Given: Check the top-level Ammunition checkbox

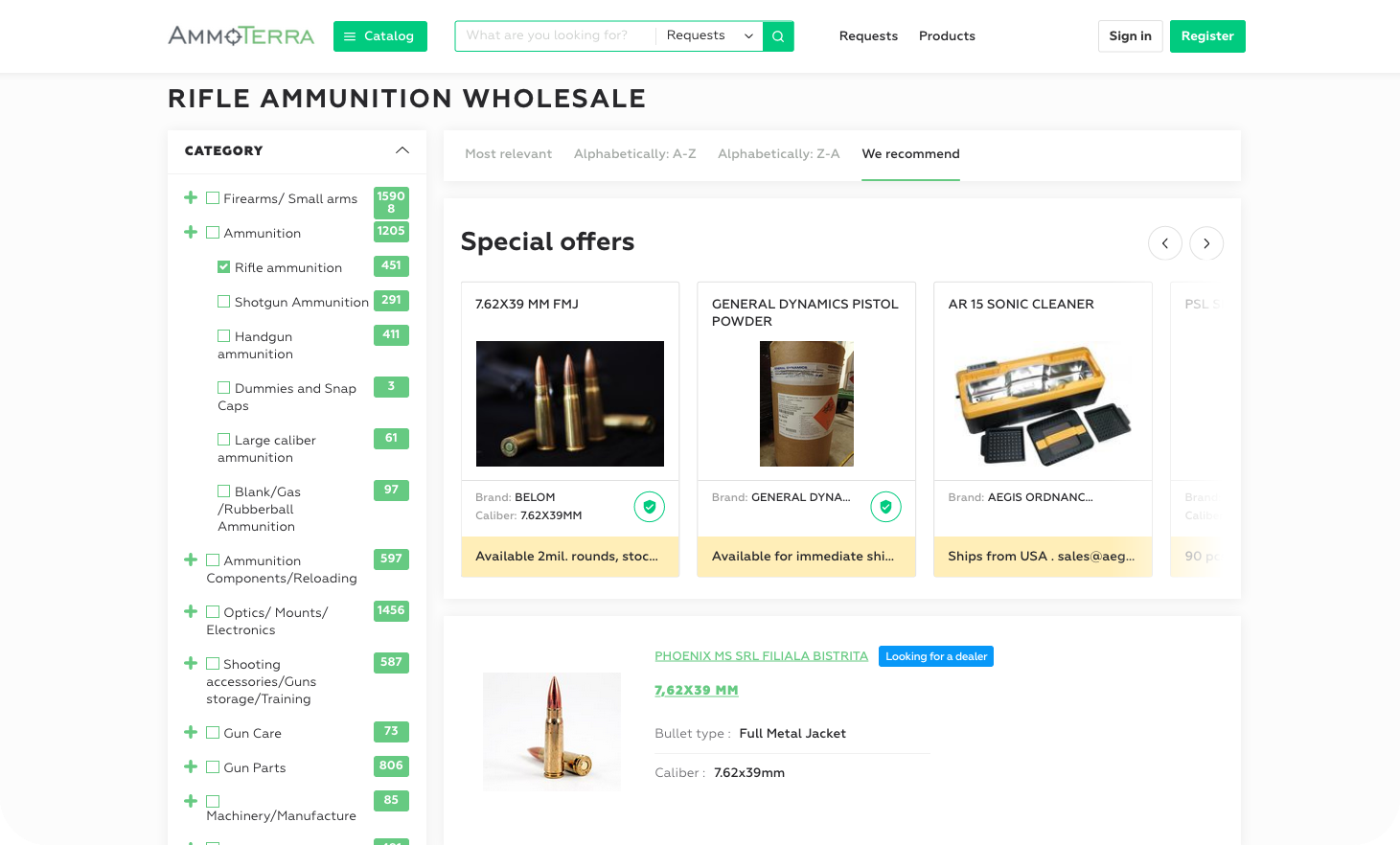Looking at the screenshot, I should (213, 233).
